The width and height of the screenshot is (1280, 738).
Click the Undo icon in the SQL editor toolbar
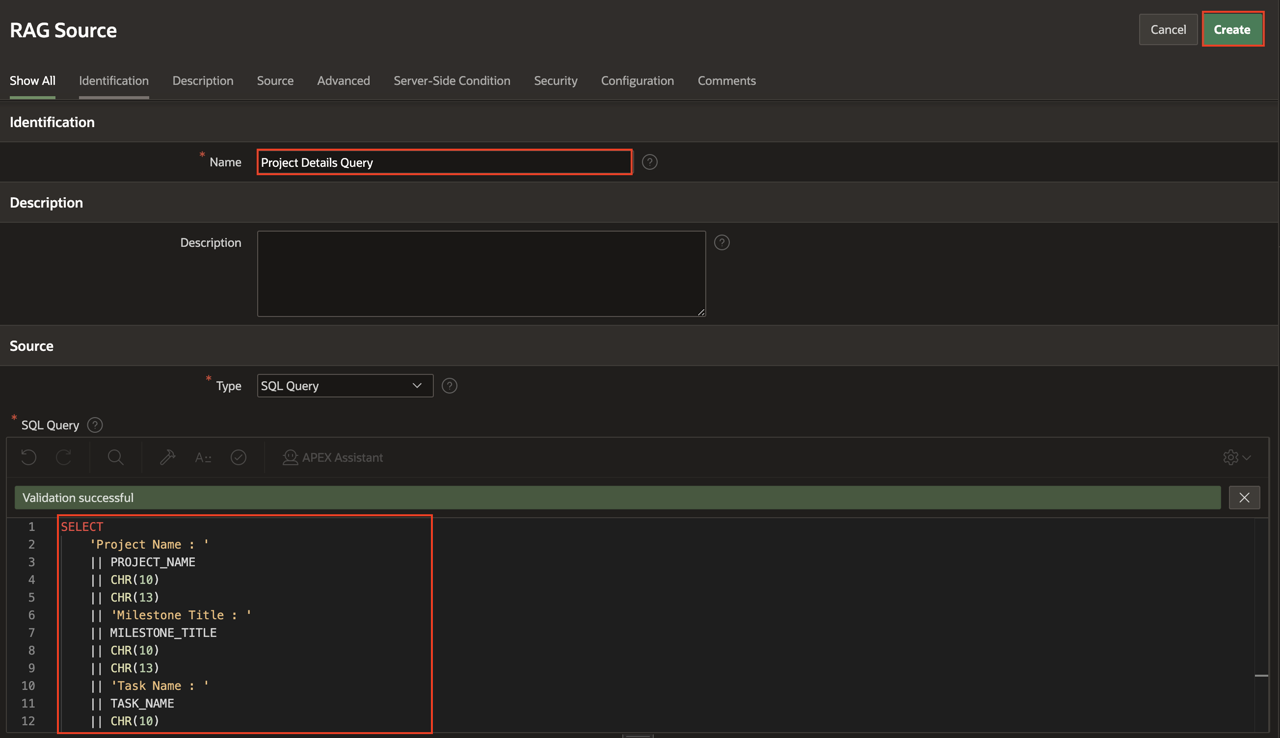click(29, 457)
